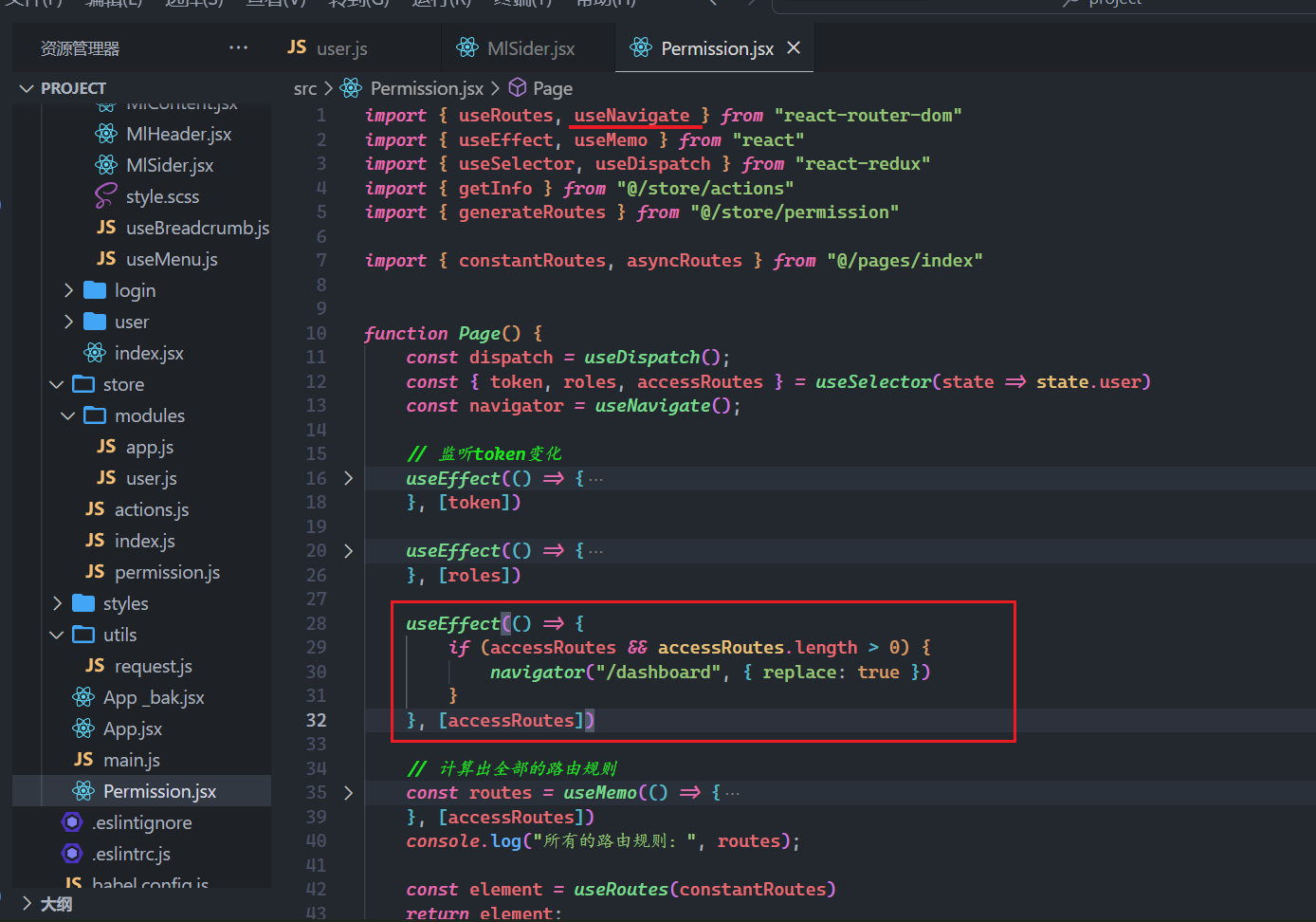This screenshot has width=1316, height=922.
Task: Open request.js in utils
Action: click(154, 666)
